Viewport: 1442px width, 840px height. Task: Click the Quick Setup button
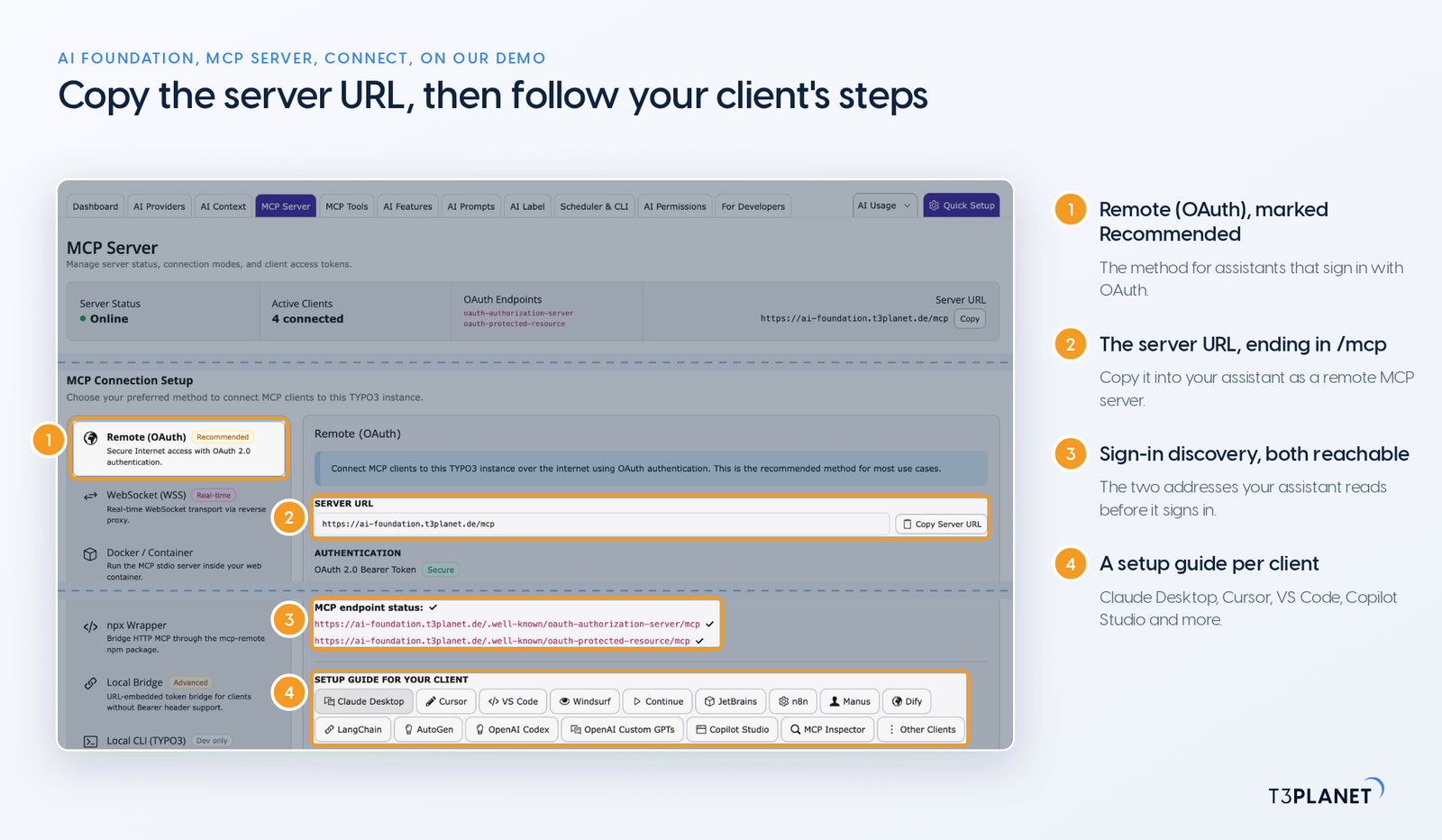(962, 205)
